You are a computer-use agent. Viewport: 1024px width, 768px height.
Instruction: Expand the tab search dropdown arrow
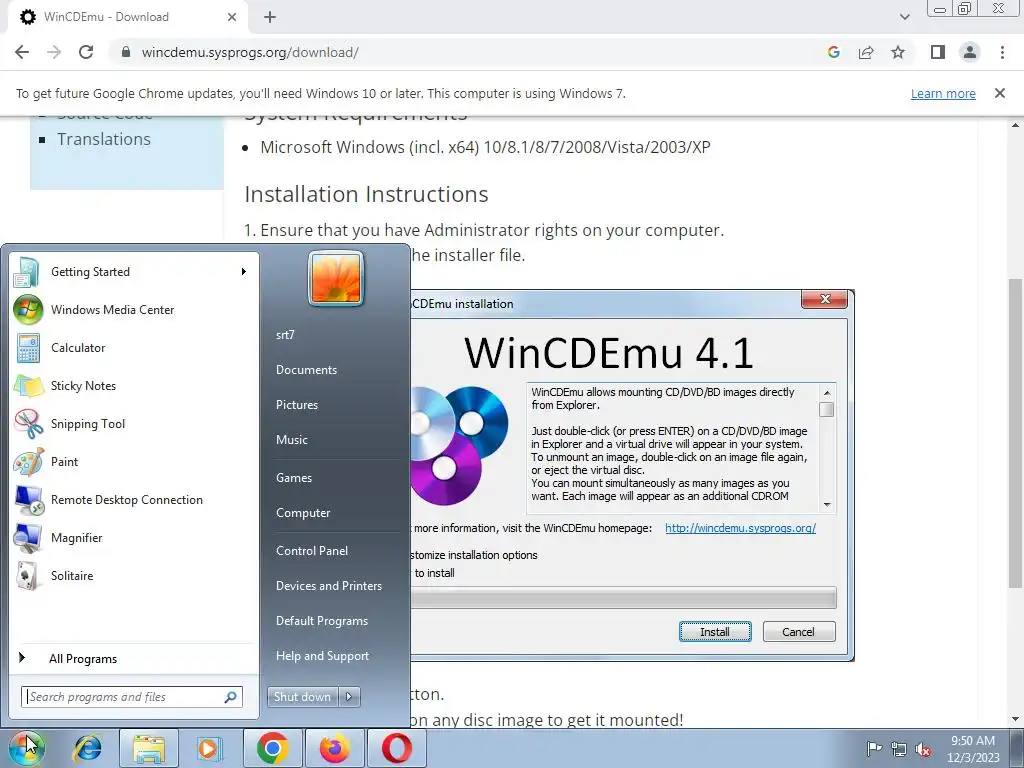click(x=904, y=17)
